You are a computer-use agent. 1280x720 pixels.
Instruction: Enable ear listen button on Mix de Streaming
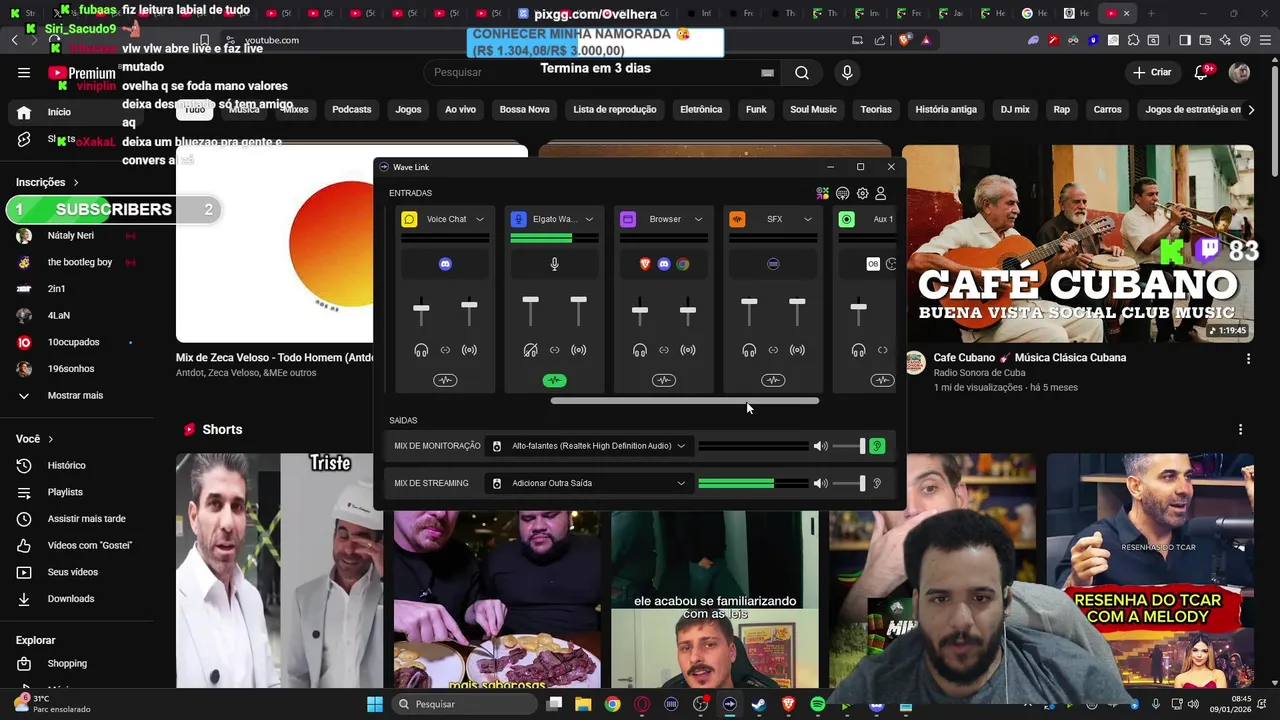tap(877, 483)
